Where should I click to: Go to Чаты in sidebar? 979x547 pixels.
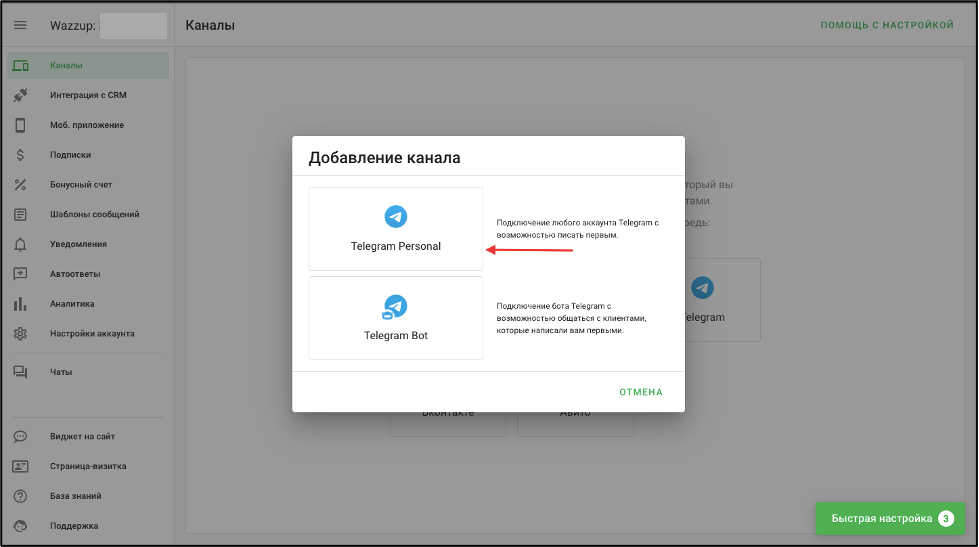(62, 372)
